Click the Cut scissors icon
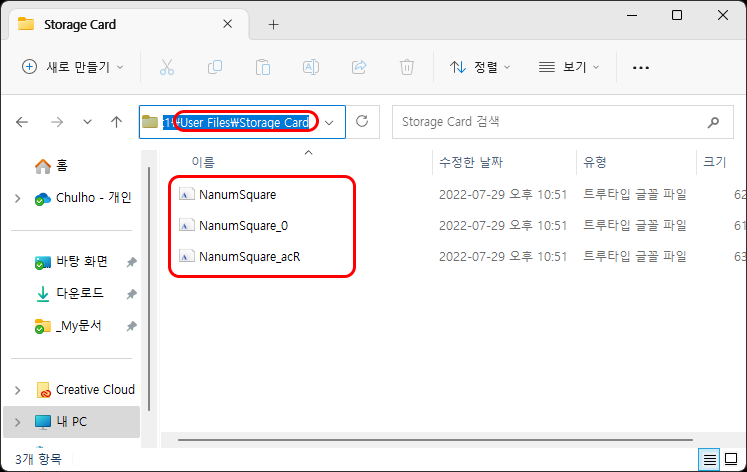The image size is (747, 472). click(x=167, y=67)
